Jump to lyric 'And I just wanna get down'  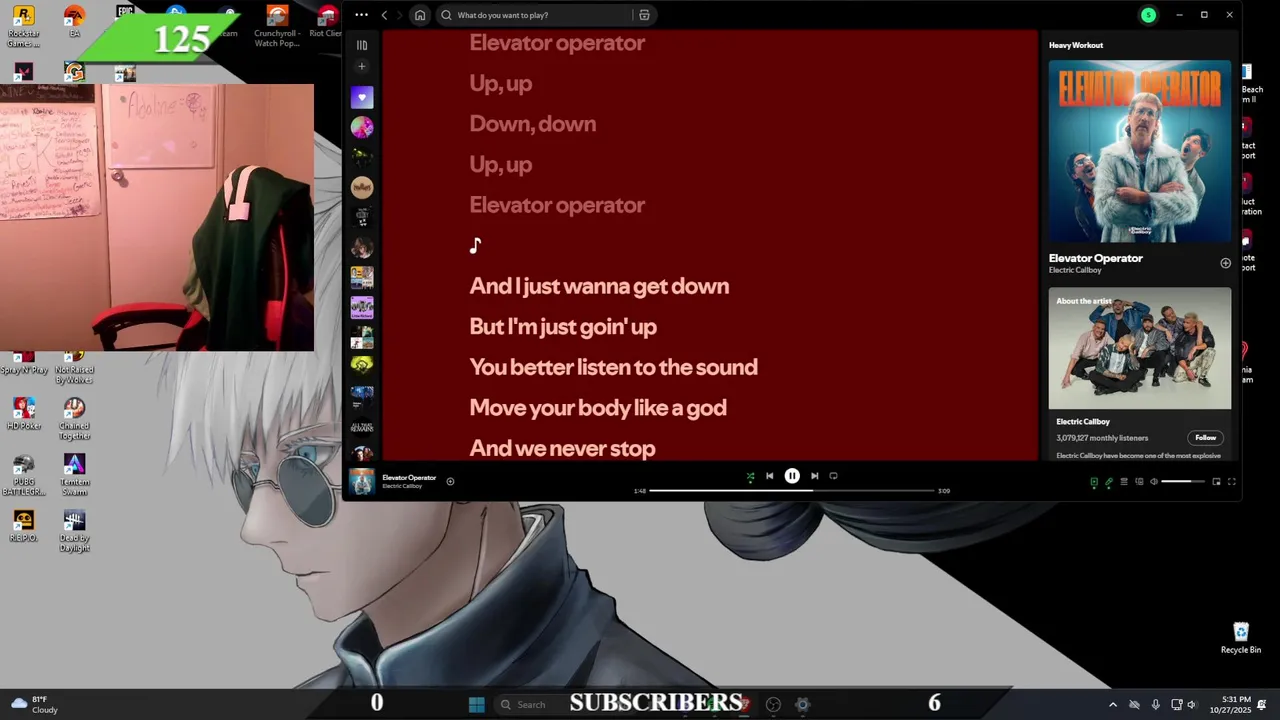(599, 286)
